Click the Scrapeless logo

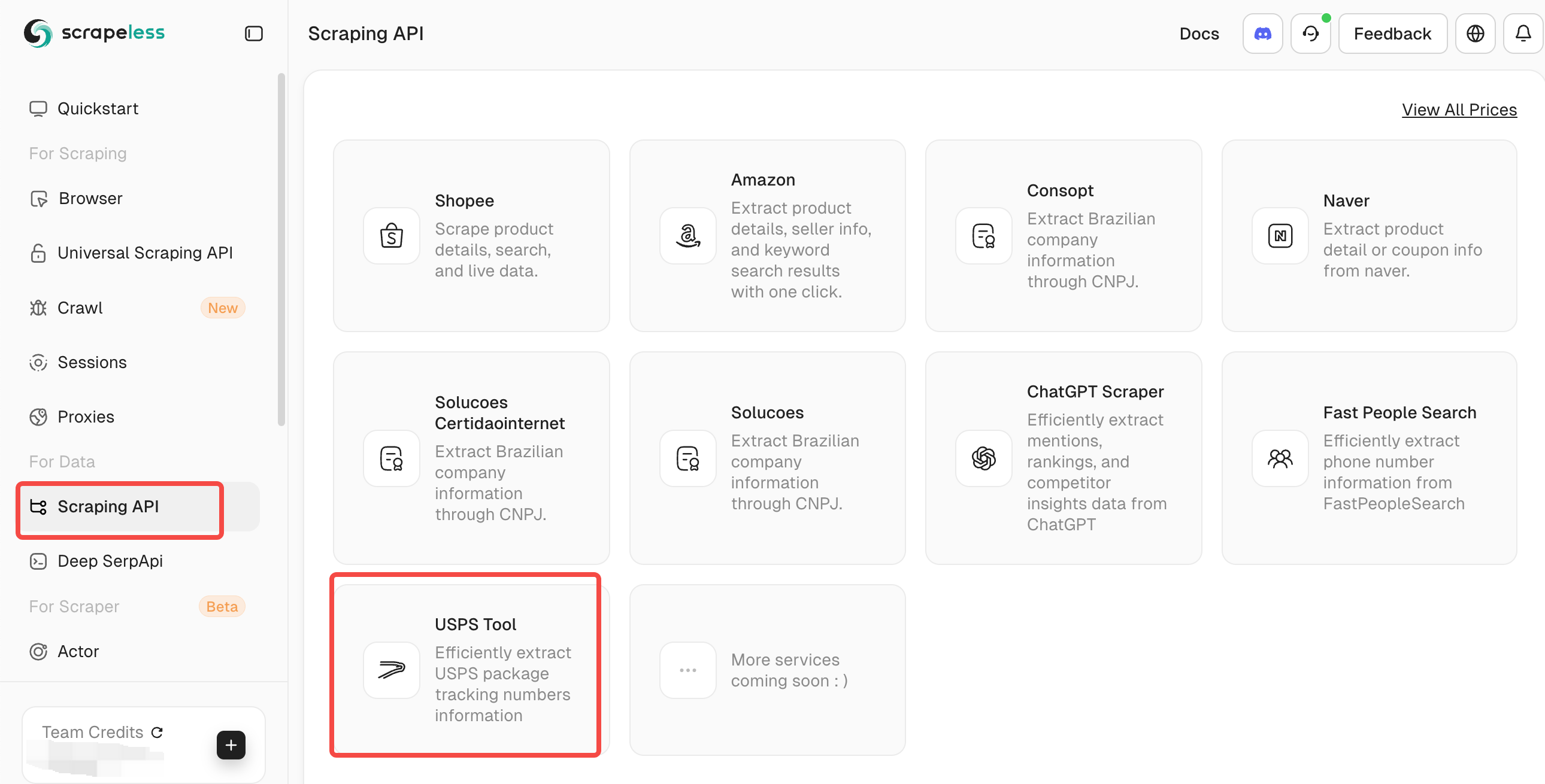(94, 33)
